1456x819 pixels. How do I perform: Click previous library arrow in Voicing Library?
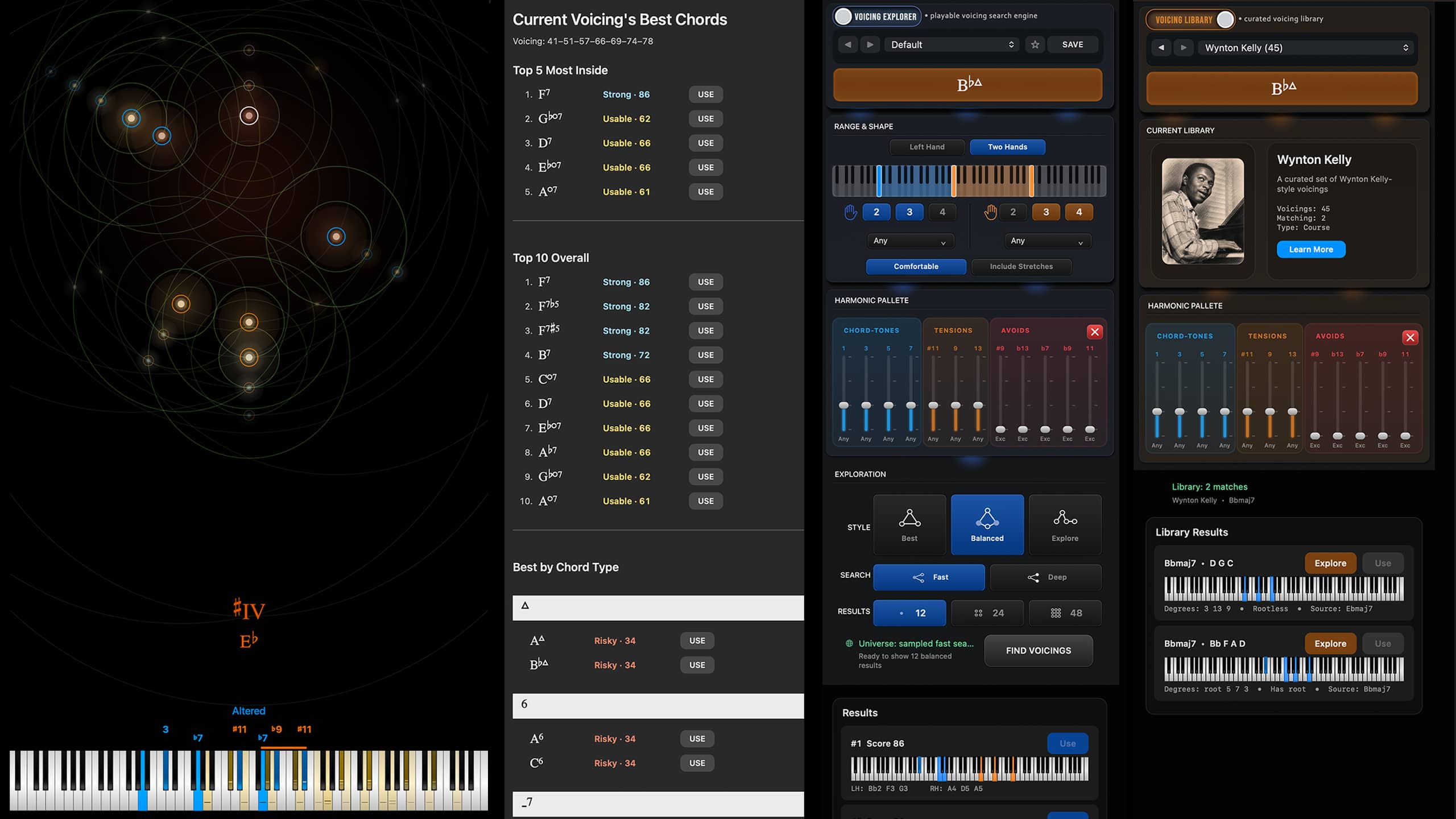click(1161, 48)
